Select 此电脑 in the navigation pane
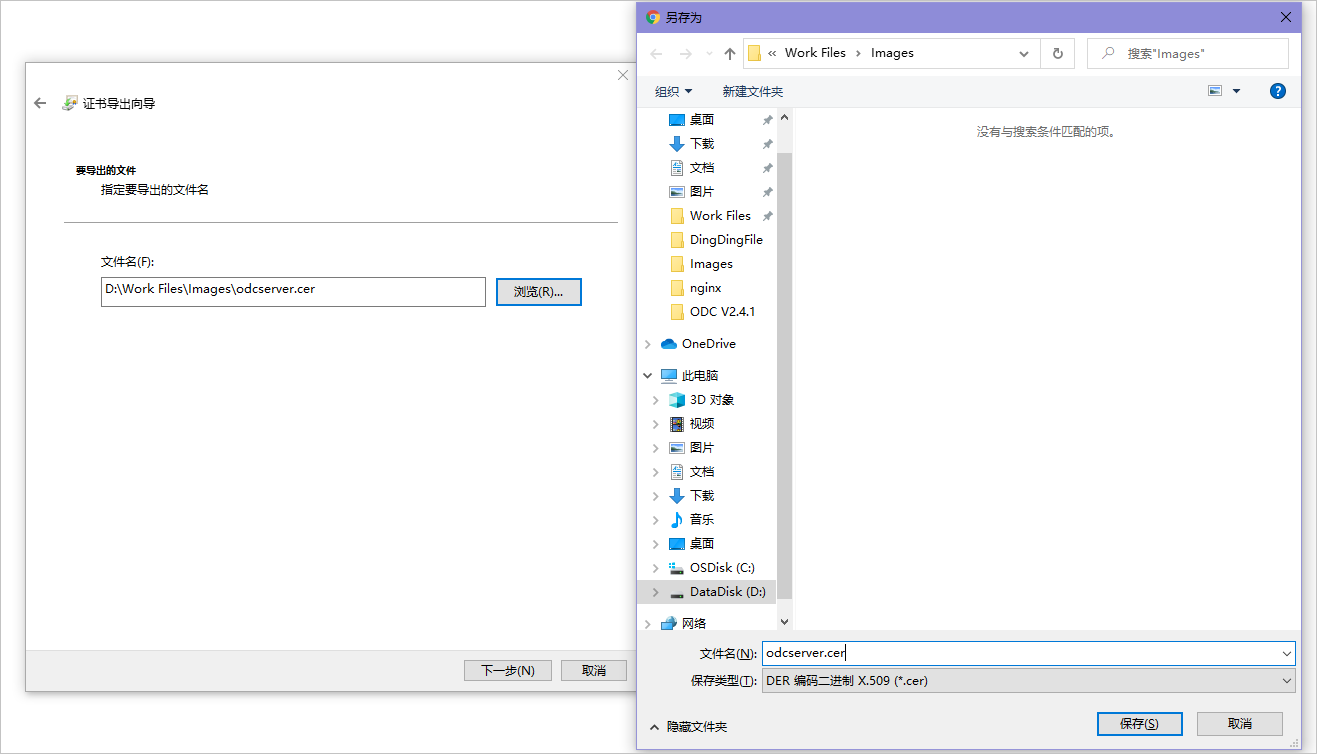This screenshot has width=1317, height=754. [x=700, y=376]
